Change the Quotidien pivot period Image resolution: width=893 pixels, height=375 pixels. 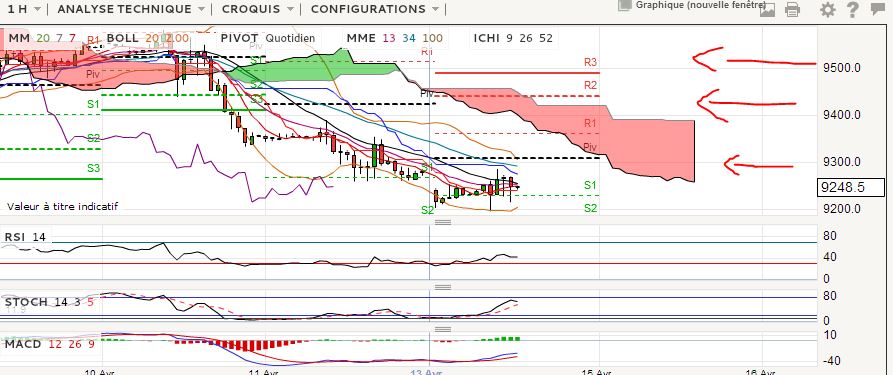290,38
